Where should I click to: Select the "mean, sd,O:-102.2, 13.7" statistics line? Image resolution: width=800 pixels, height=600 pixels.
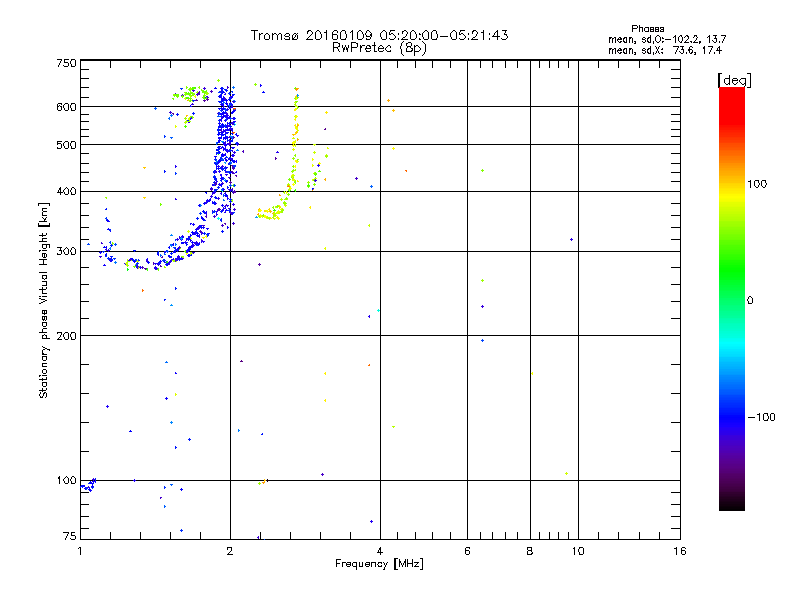tap(667, 39)
